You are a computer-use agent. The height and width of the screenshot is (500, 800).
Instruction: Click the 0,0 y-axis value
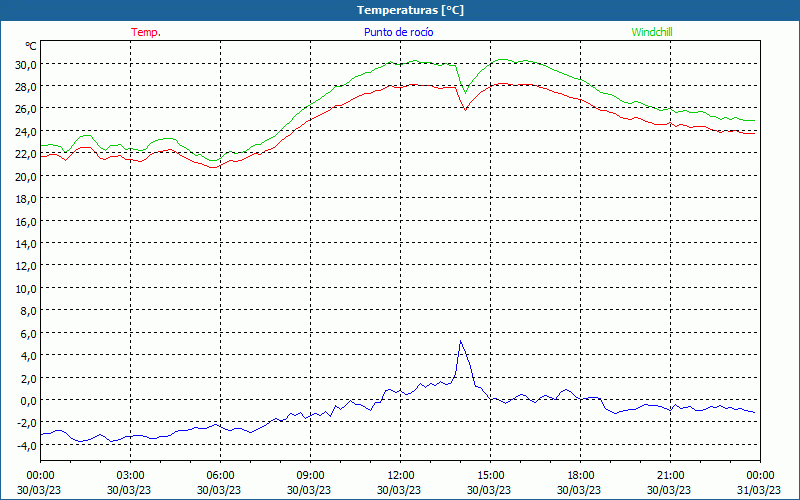[29, 401]
